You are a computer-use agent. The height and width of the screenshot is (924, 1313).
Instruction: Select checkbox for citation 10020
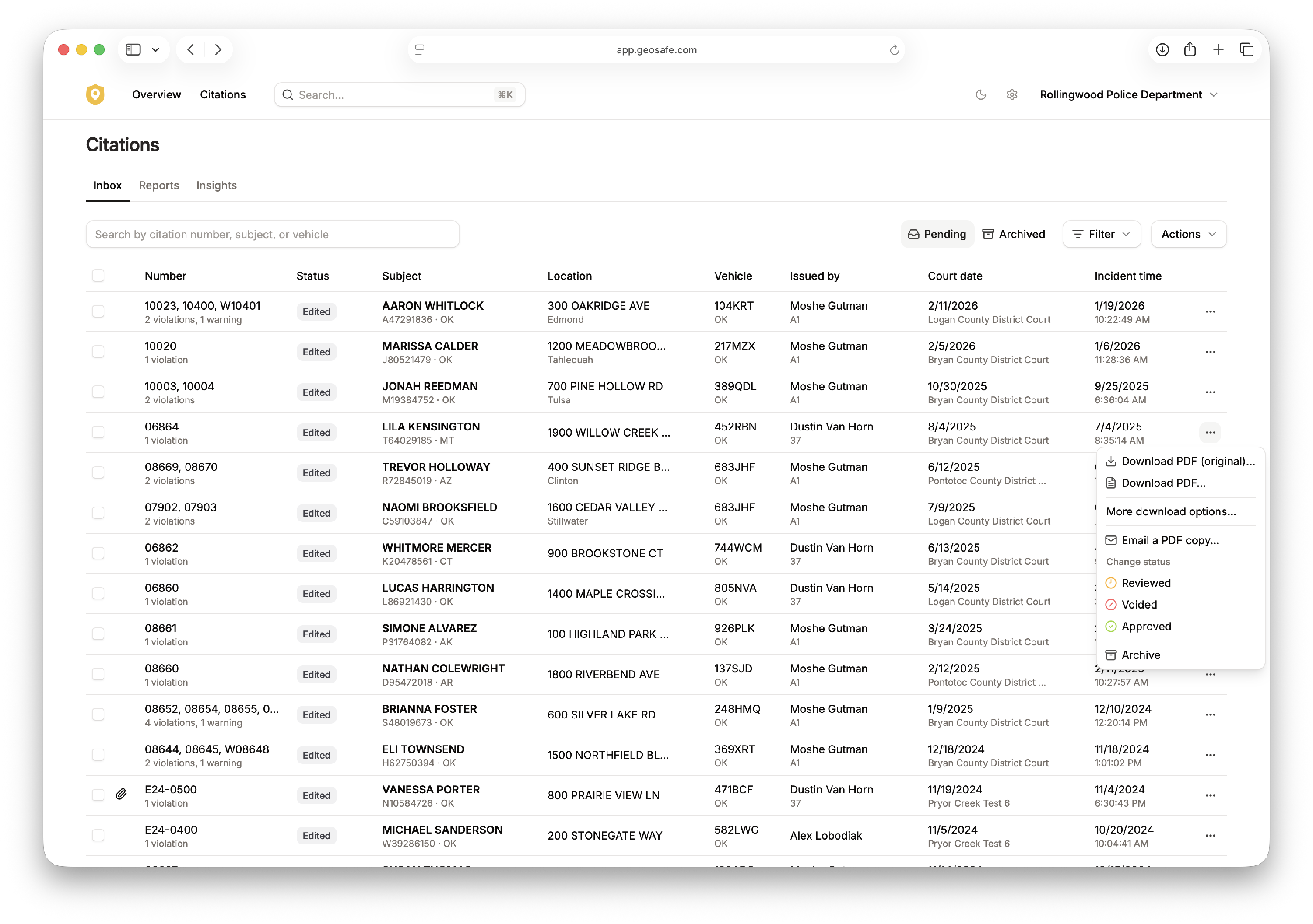tap(98, 352)
